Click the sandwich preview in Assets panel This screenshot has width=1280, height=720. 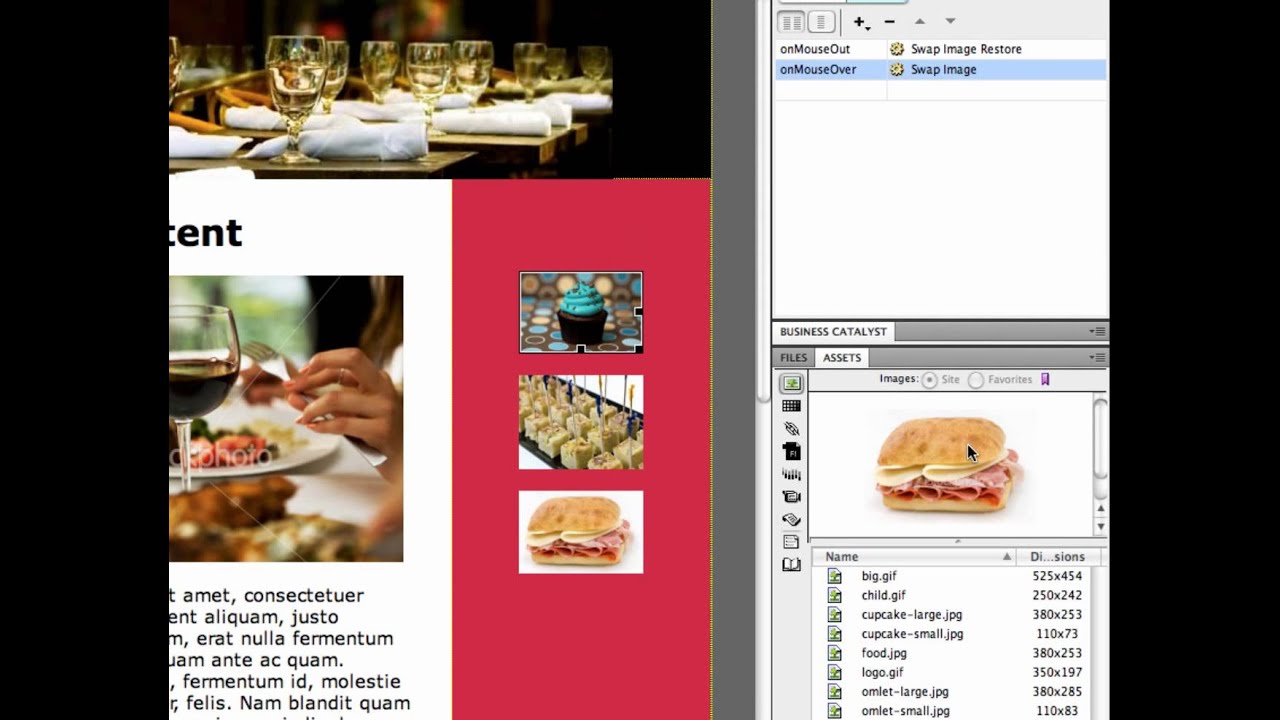pos(947,464)
